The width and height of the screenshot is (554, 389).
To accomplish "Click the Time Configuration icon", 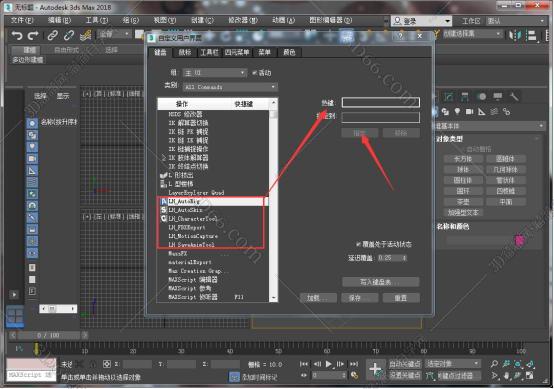I will tap(354, 376).
